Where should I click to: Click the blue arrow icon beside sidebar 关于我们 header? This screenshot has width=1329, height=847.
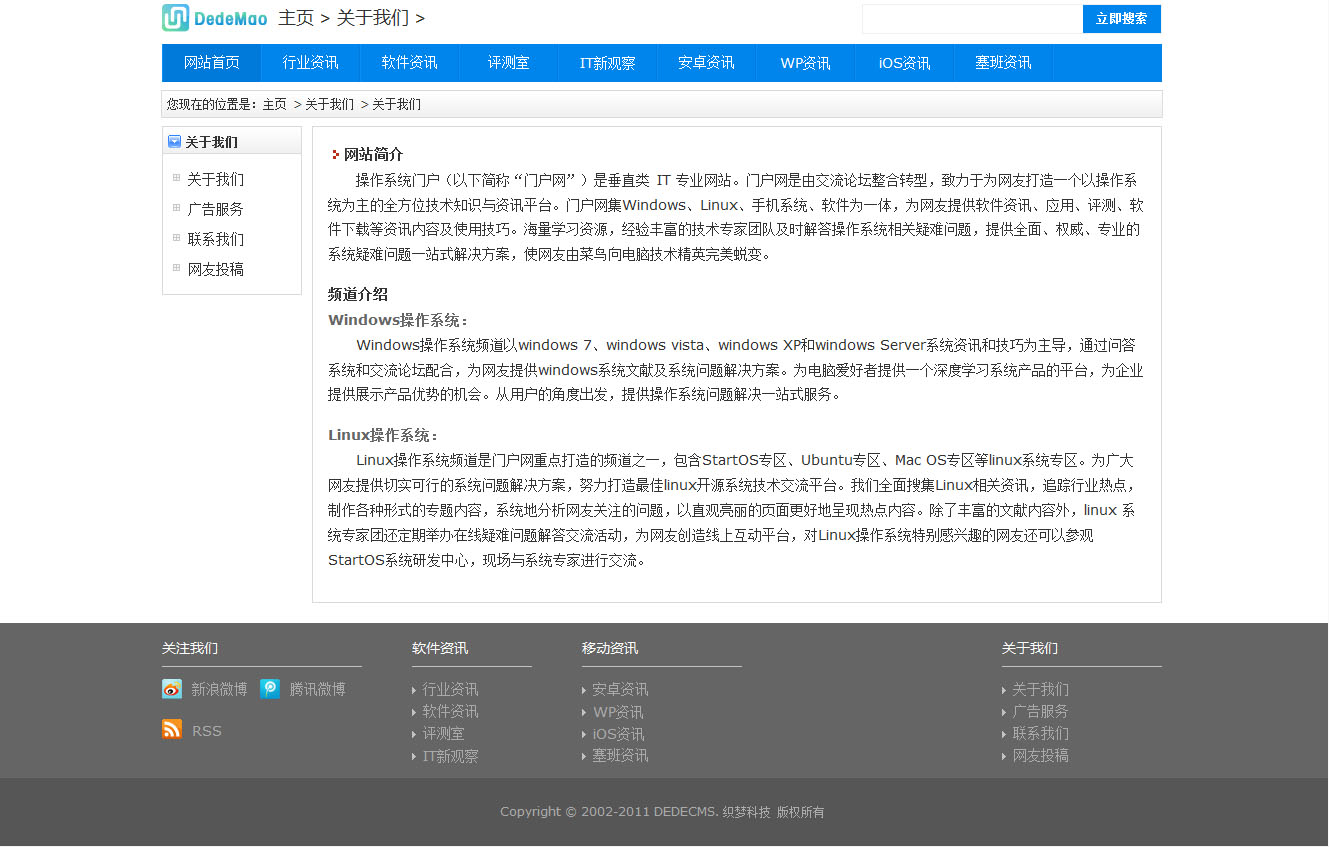pos(174,142)
